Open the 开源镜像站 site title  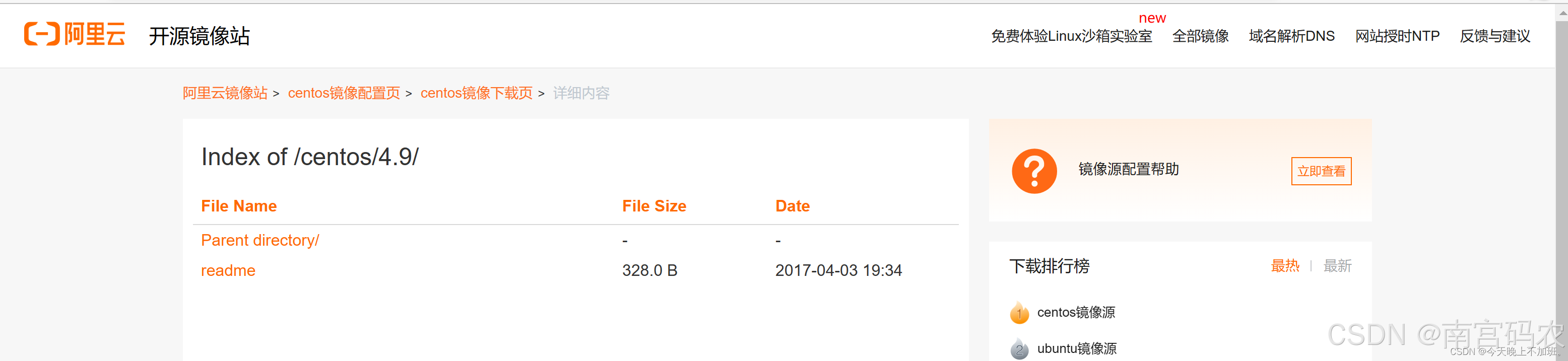200,36
